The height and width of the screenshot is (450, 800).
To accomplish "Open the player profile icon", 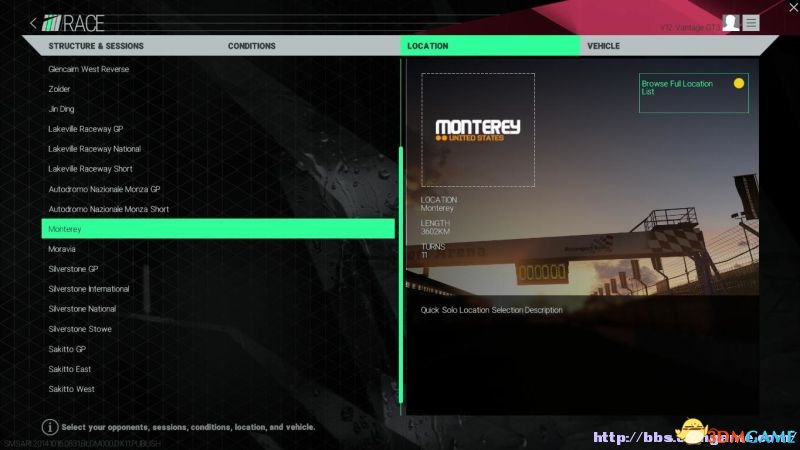I will click(731, 23).
